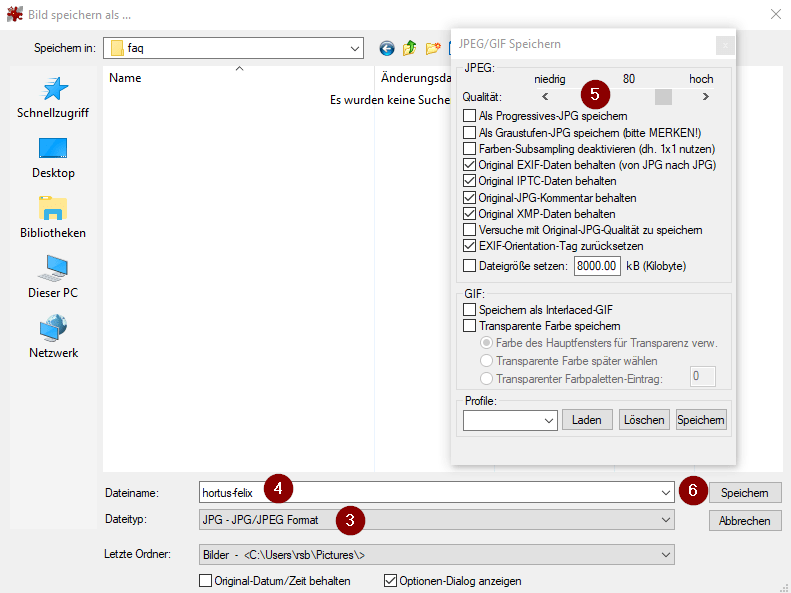Enable Als Progressives-JPG speichern

pyautogui.click(x=470, y=117)
